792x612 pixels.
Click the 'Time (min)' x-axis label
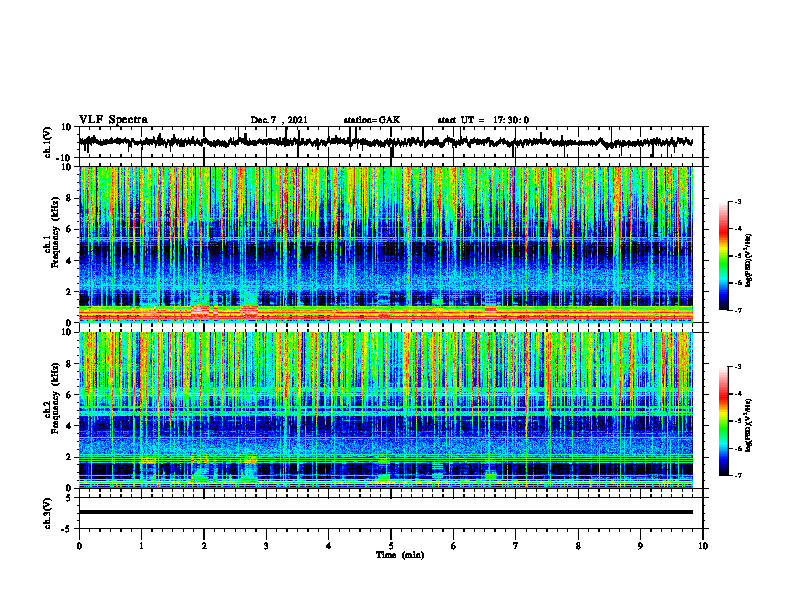coord(400,555)
